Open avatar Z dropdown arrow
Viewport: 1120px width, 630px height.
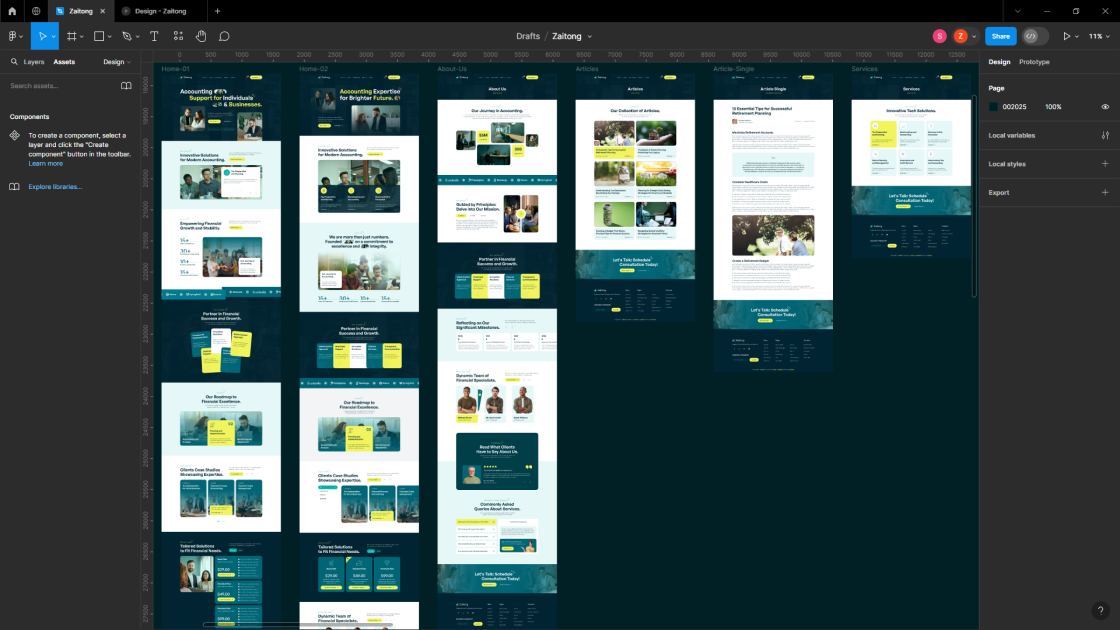[x=974, y=36]
